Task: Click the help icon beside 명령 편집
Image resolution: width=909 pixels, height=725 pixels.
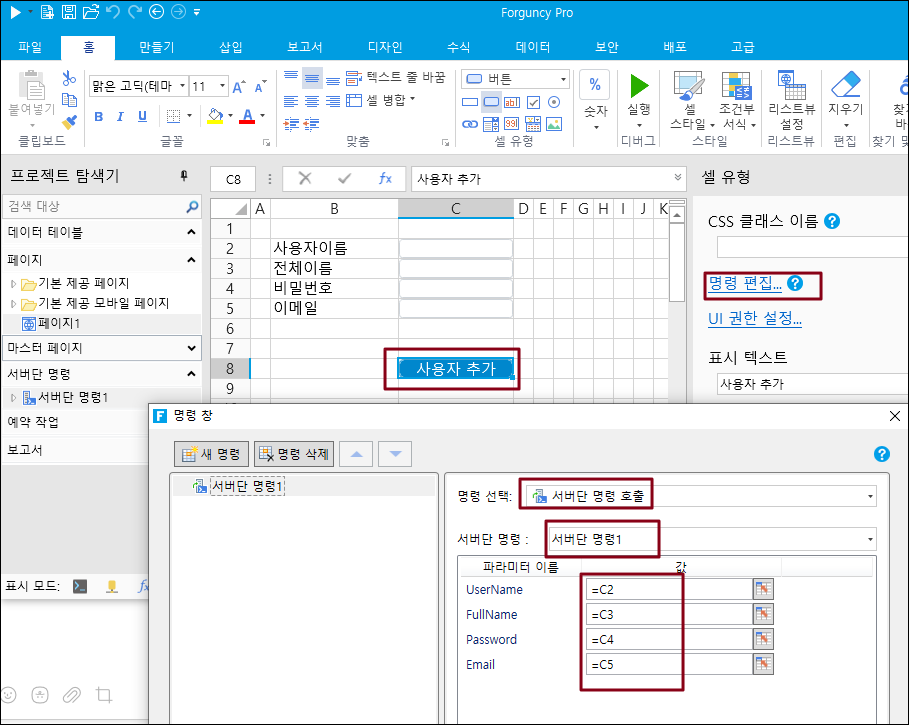Action: click(x=795, y=284)
